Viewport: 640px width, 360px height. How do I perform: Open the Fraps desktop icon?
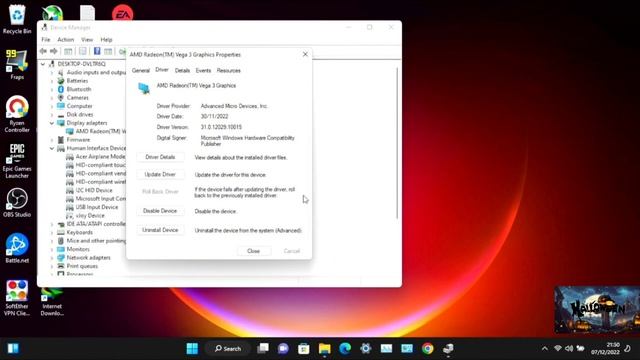(17, 64)
